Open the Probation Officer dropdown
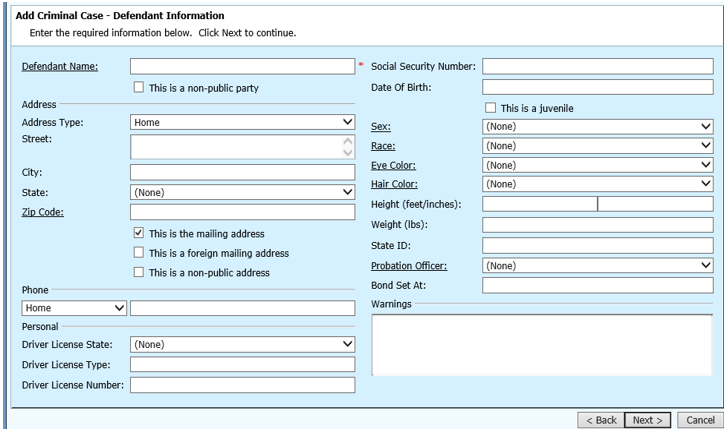The image size is (727, 431). point(597,266)
